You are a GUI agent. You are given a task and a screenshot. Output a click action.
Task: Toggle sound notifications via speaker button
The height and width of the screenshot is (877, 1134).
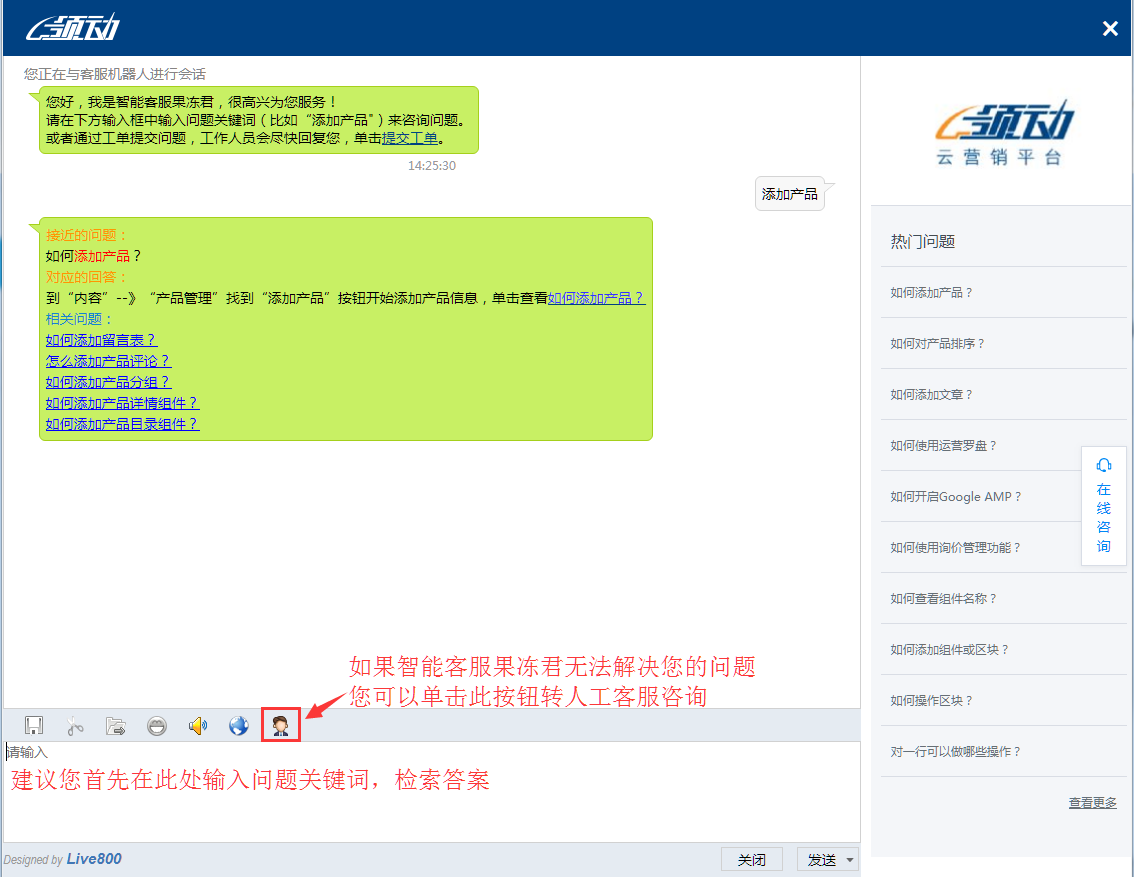198,726
